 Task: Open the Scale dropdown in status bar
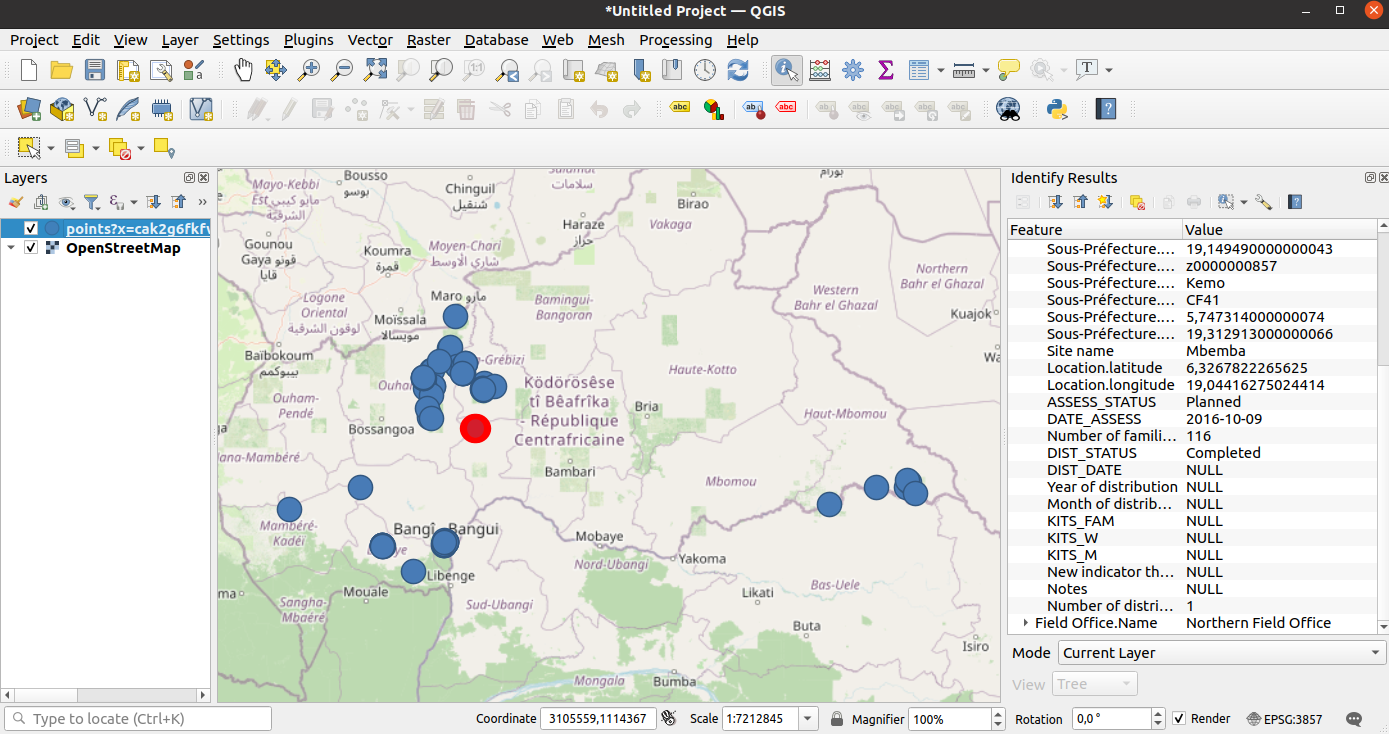tap(809, 718)
